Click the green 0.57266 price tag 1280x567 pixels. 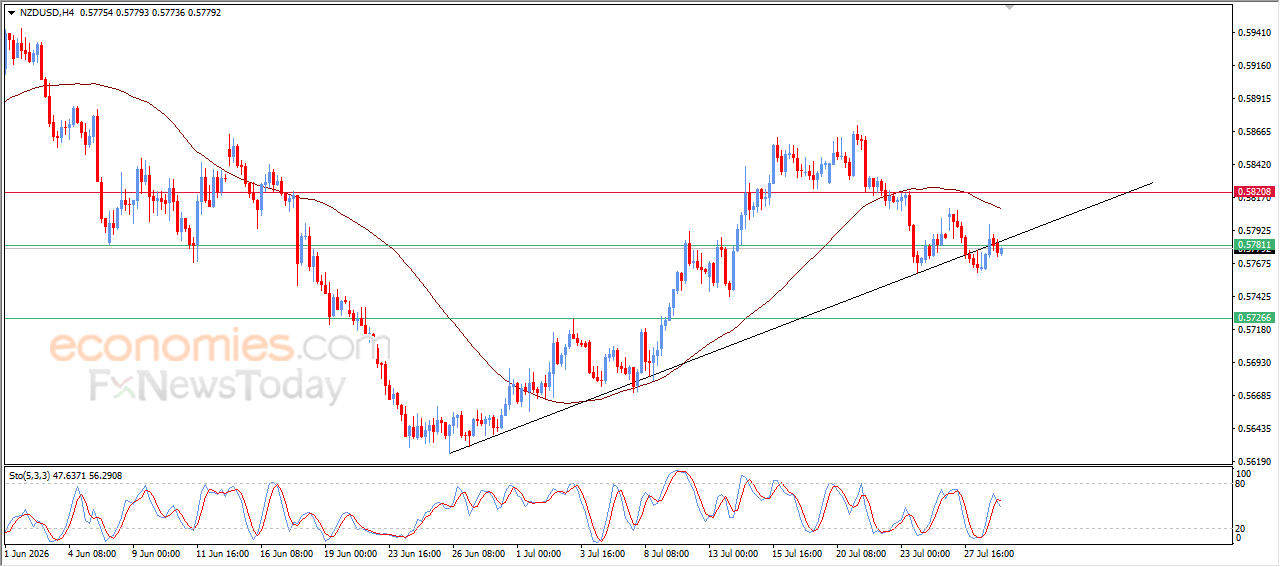(x=1254, y=318)
